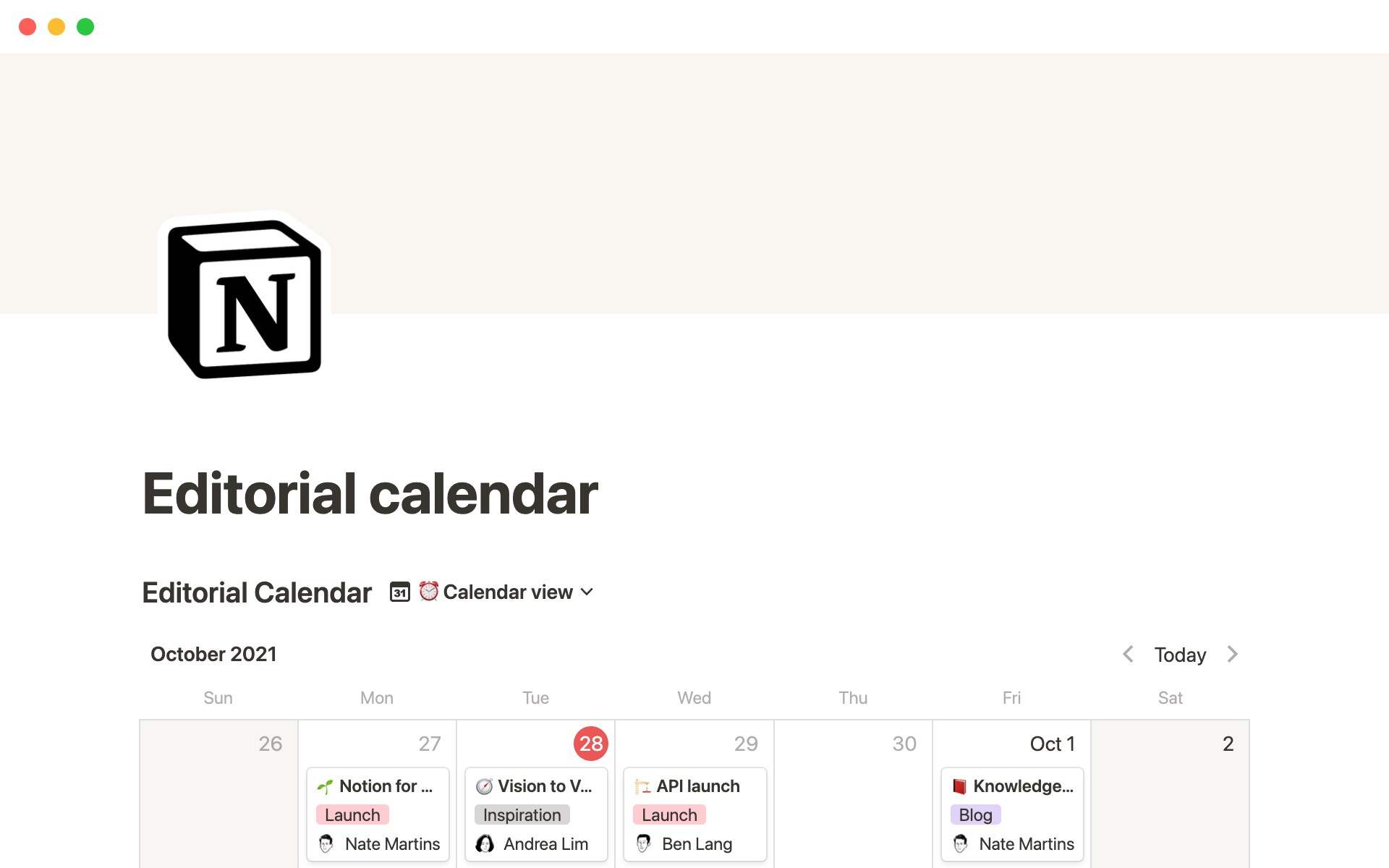Click Nate Martins avatar on Monday entry

pyautogui.click(x=325, y=843)
